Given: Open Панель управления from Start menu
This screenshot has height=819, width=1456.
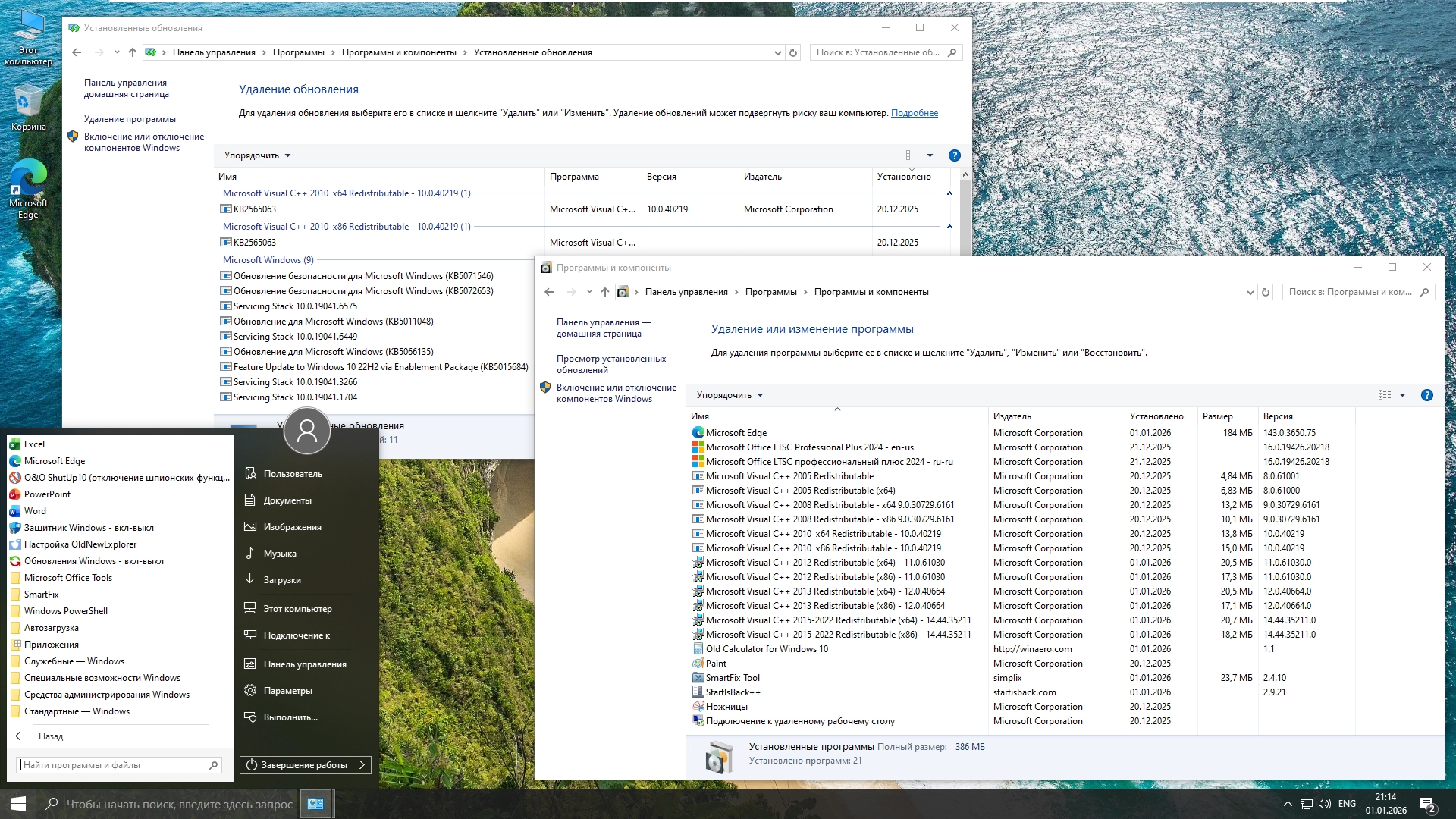Looking at the screenshot, I should [x=304, y=664].
